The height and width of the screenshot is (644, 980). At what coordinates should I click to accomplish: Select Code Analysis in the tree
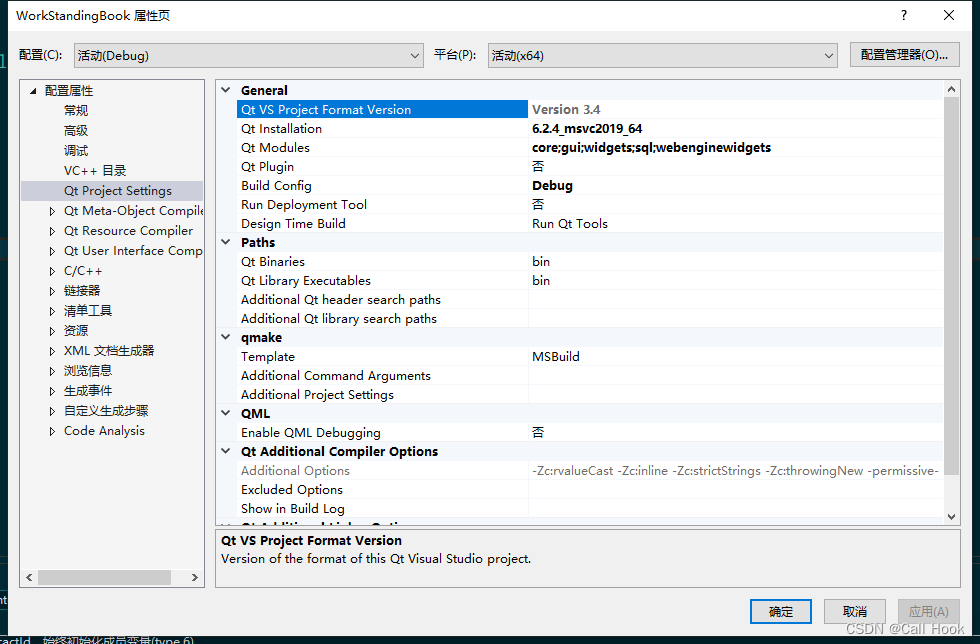[x=103, y=430]
